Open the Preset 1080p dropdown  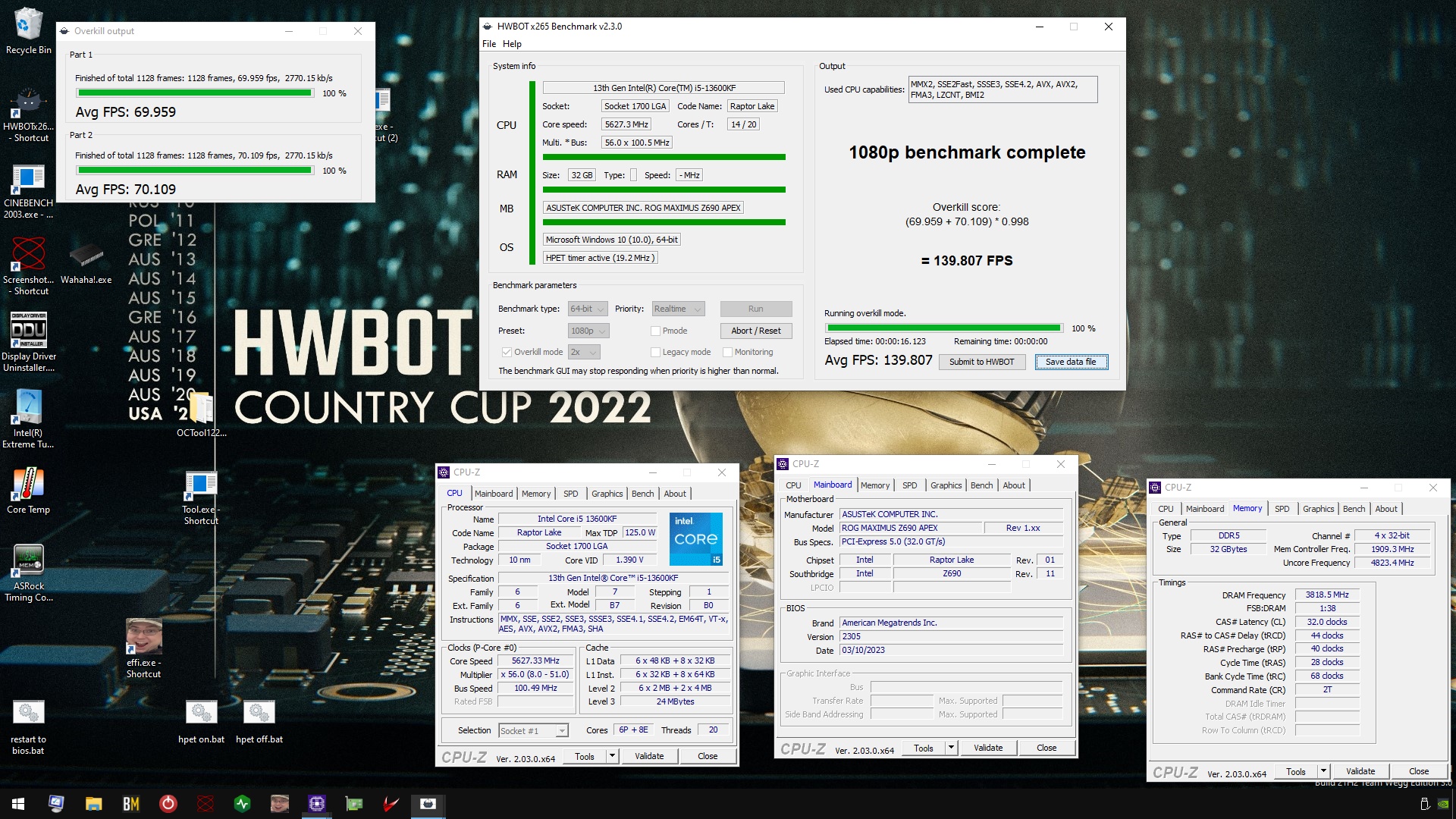click(x=588, y=331)
